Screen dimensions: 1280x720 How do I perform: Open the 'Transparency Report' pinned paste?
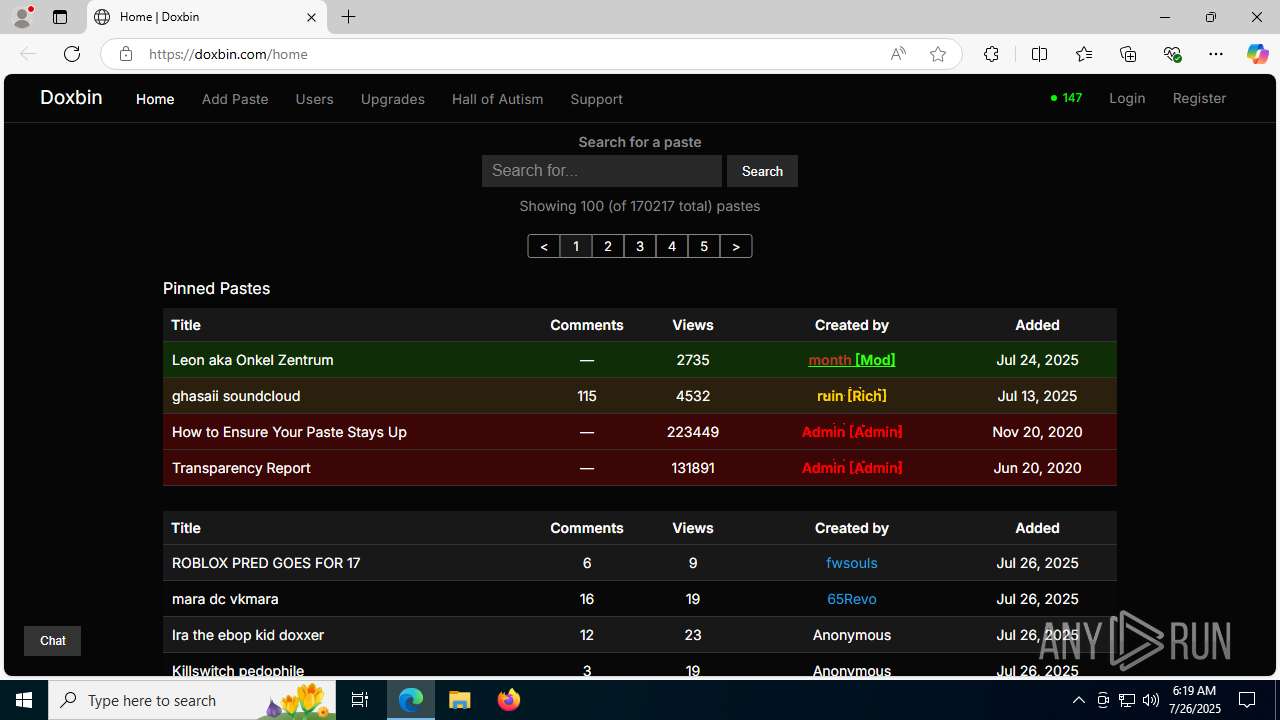point(241,468)
